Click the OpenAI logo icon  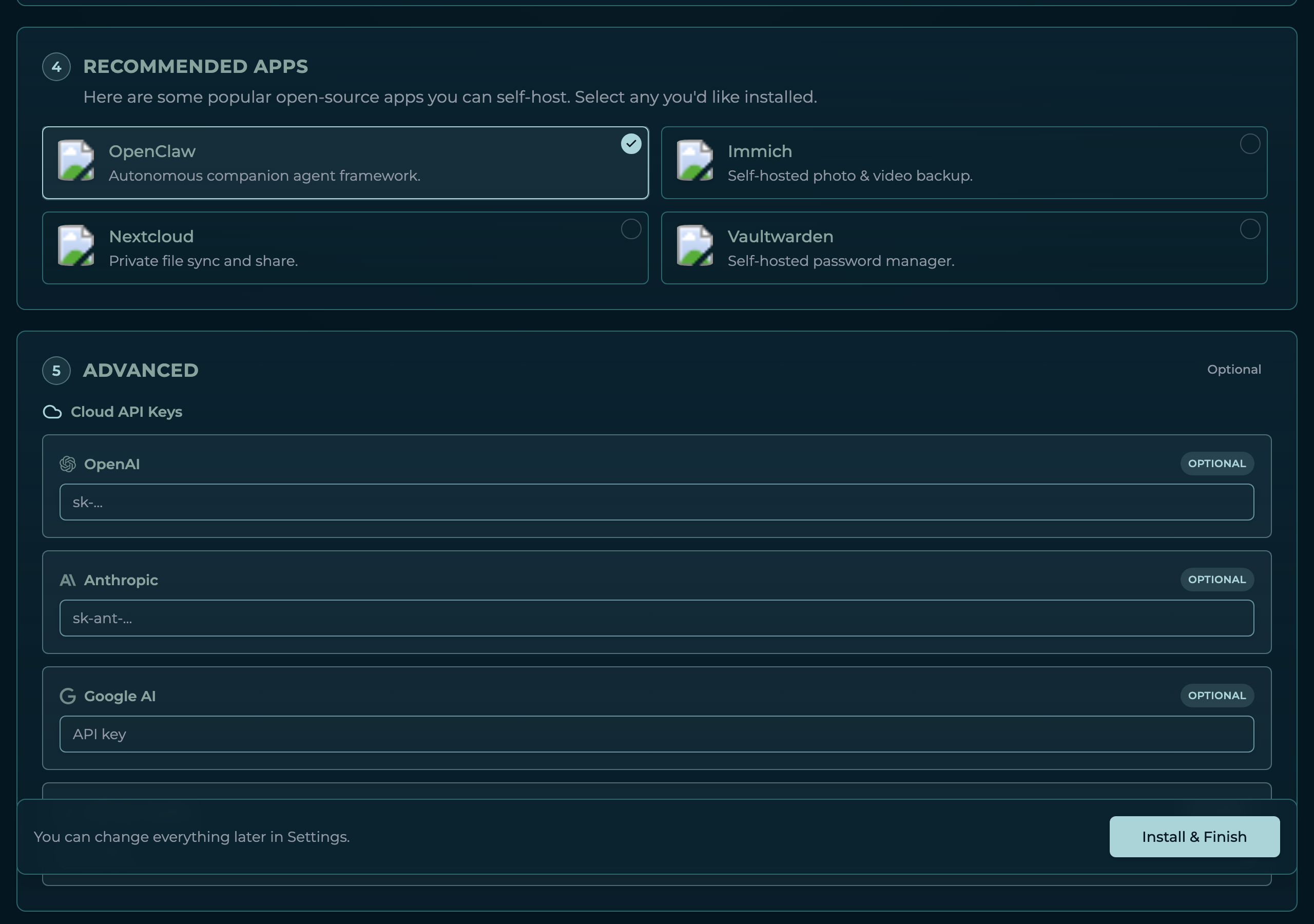(68, 464)
